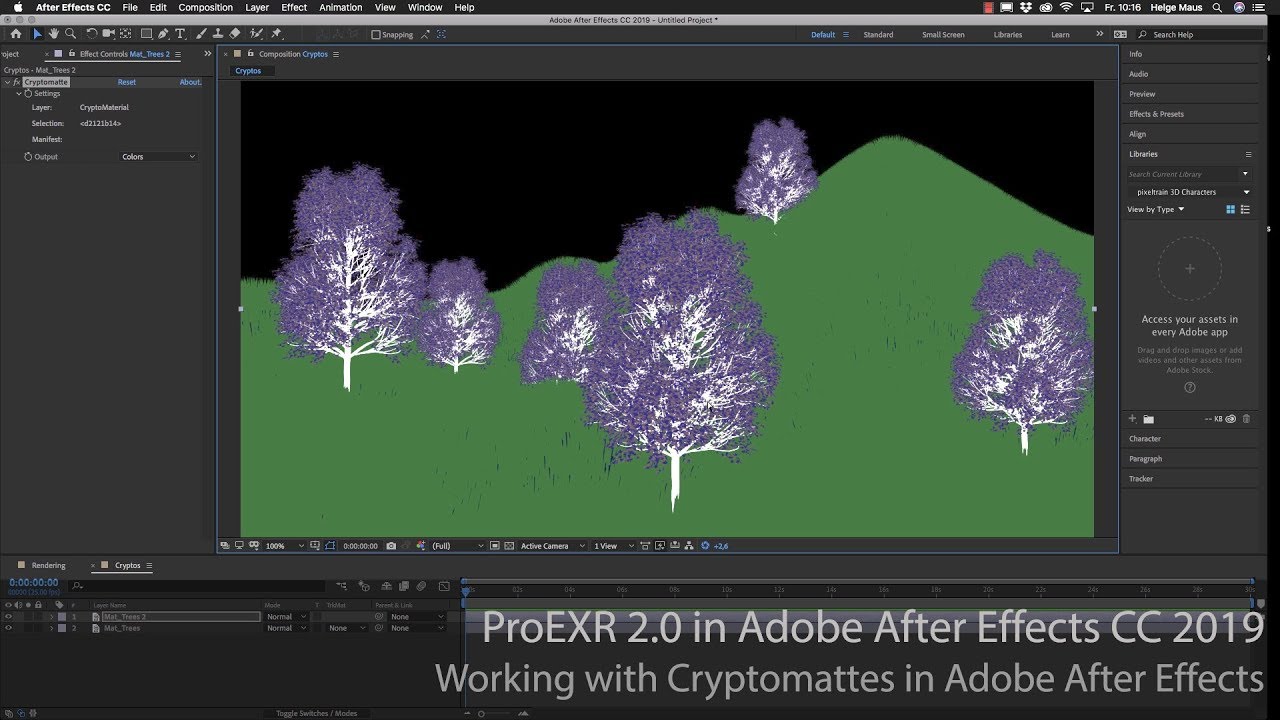The image size is (1280, 720).
Task: Open the Tracker panel
Action: [1141, 478]
